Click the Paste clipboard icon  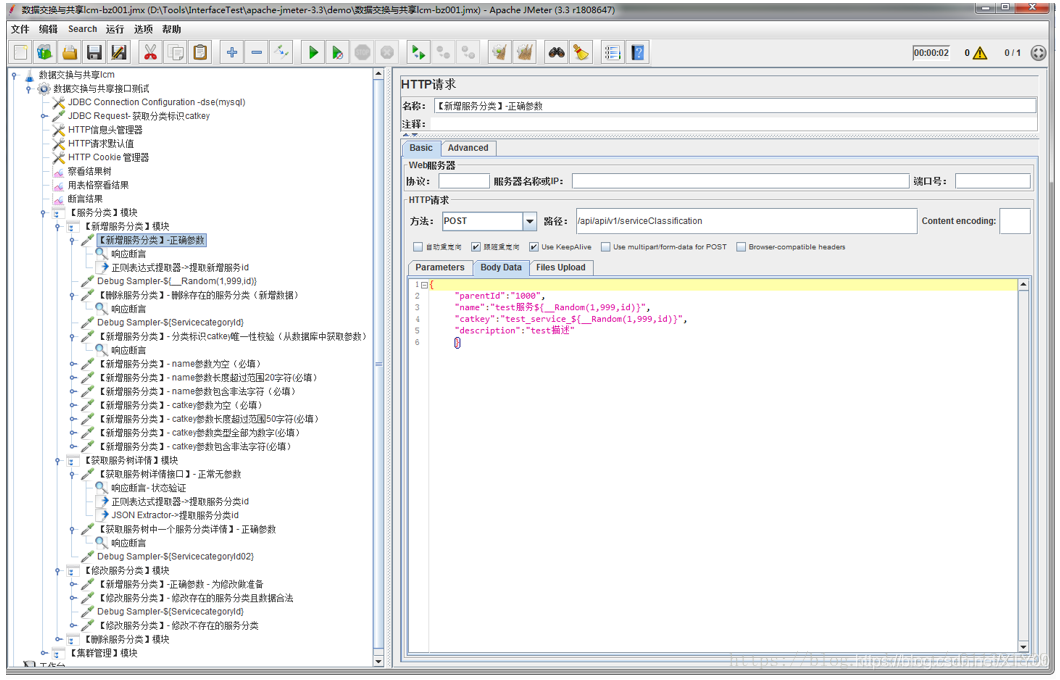point(200,52)
